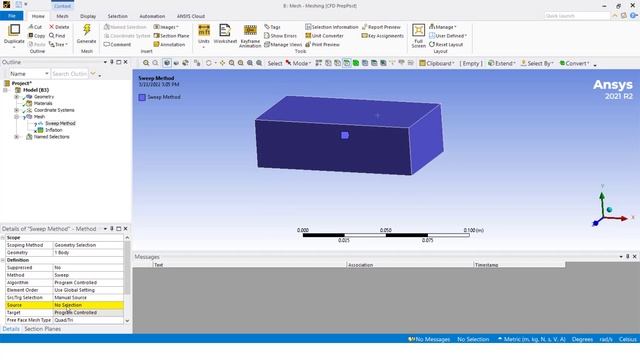Switch to the Automation ribbon tab
The image size is (640, 360).
152,16
